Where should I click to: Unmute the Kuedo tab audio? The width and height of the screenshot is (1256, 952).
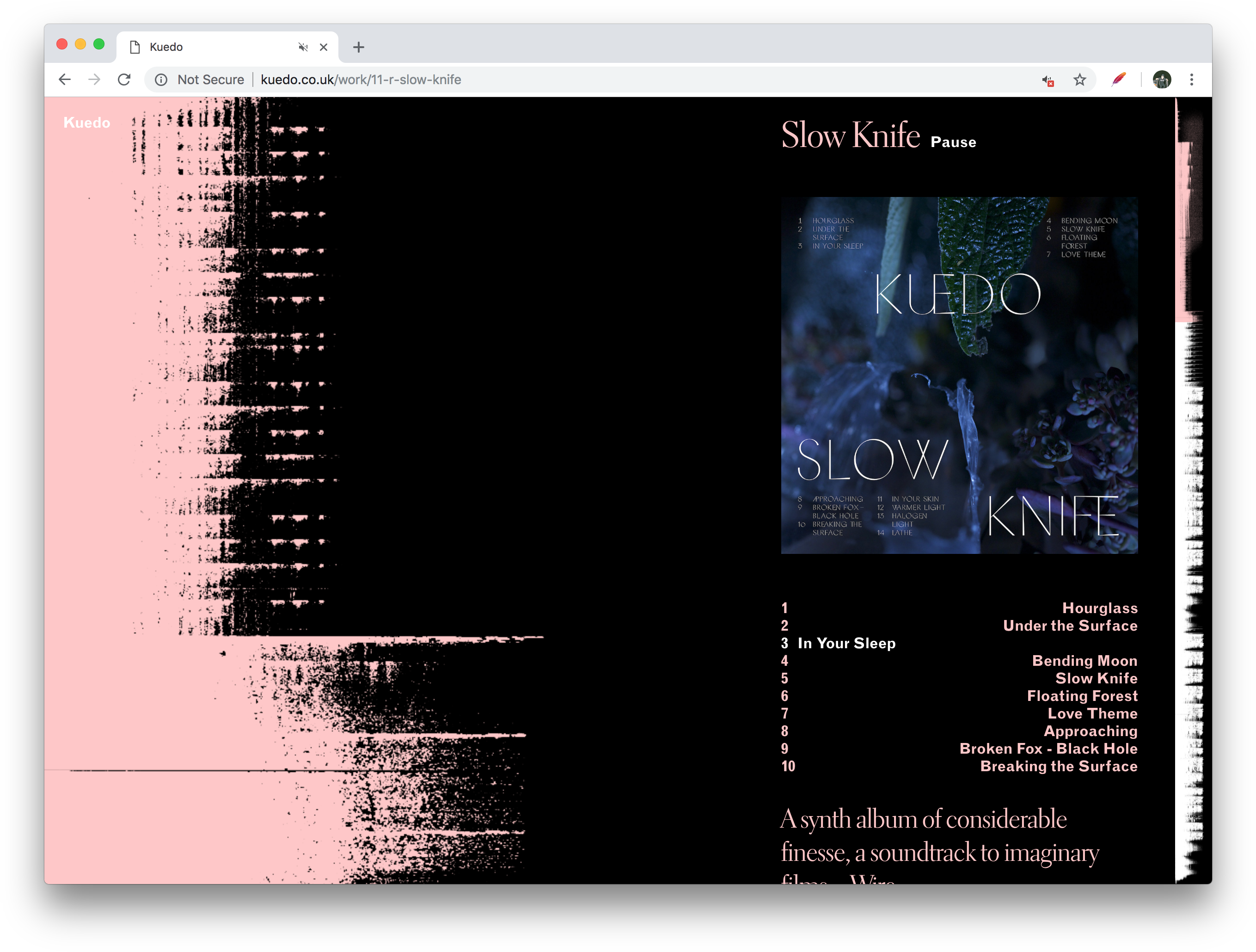303,47
